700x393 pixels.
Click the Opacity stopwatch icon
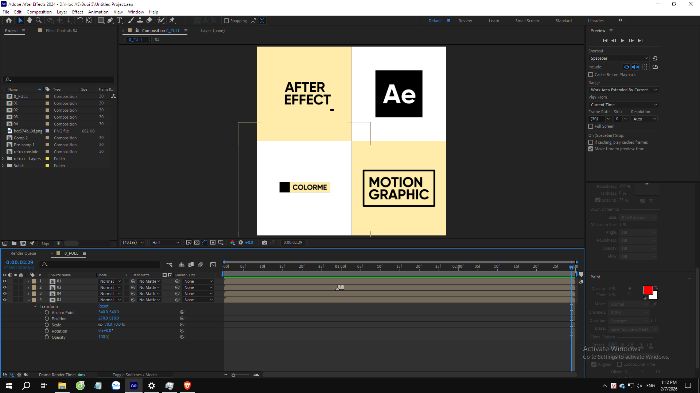click(47, 337)
